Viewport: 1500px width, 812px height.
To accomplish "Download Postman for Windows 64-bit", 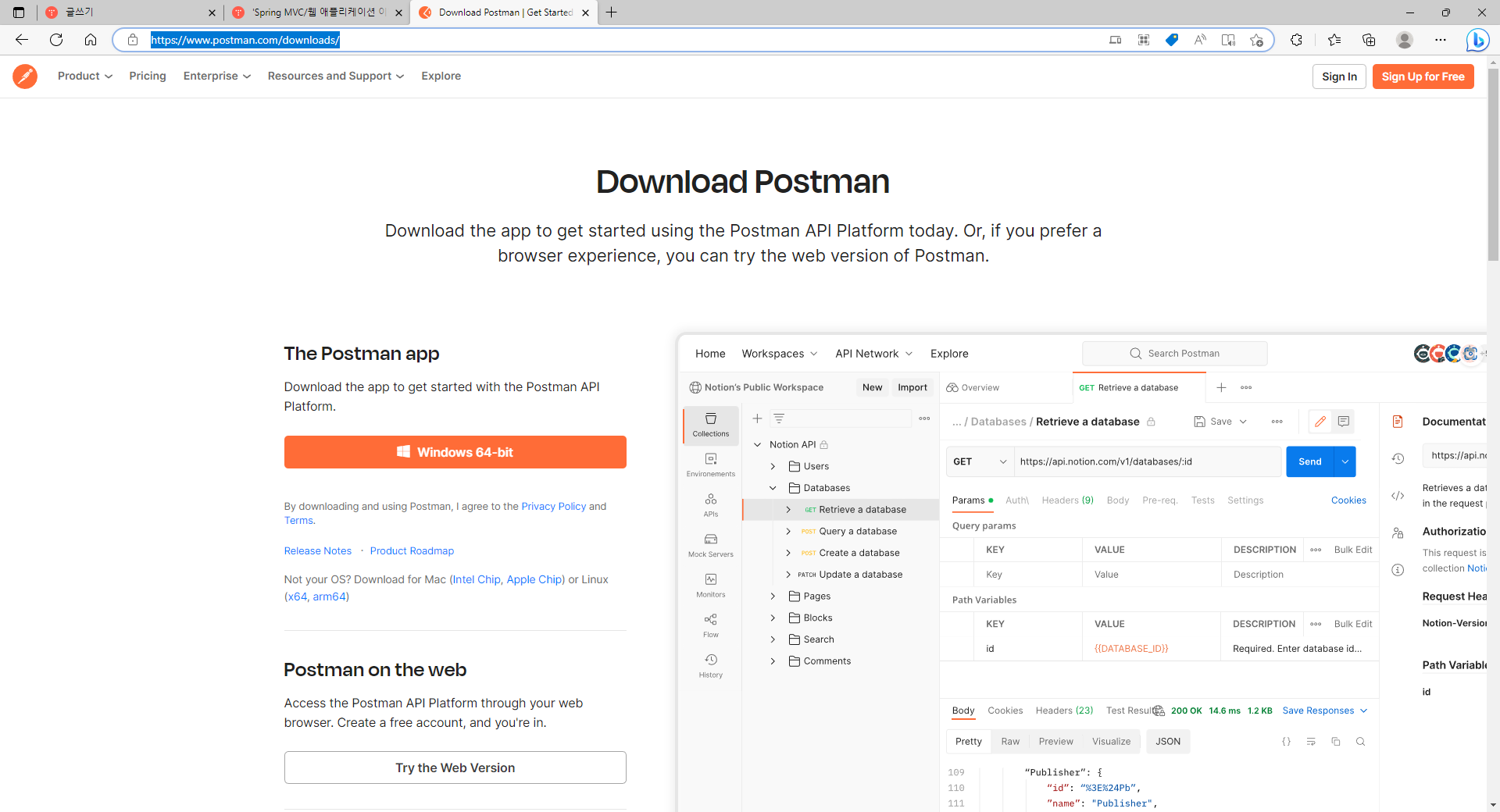I will pyautogui.click(x=455, y=452).
